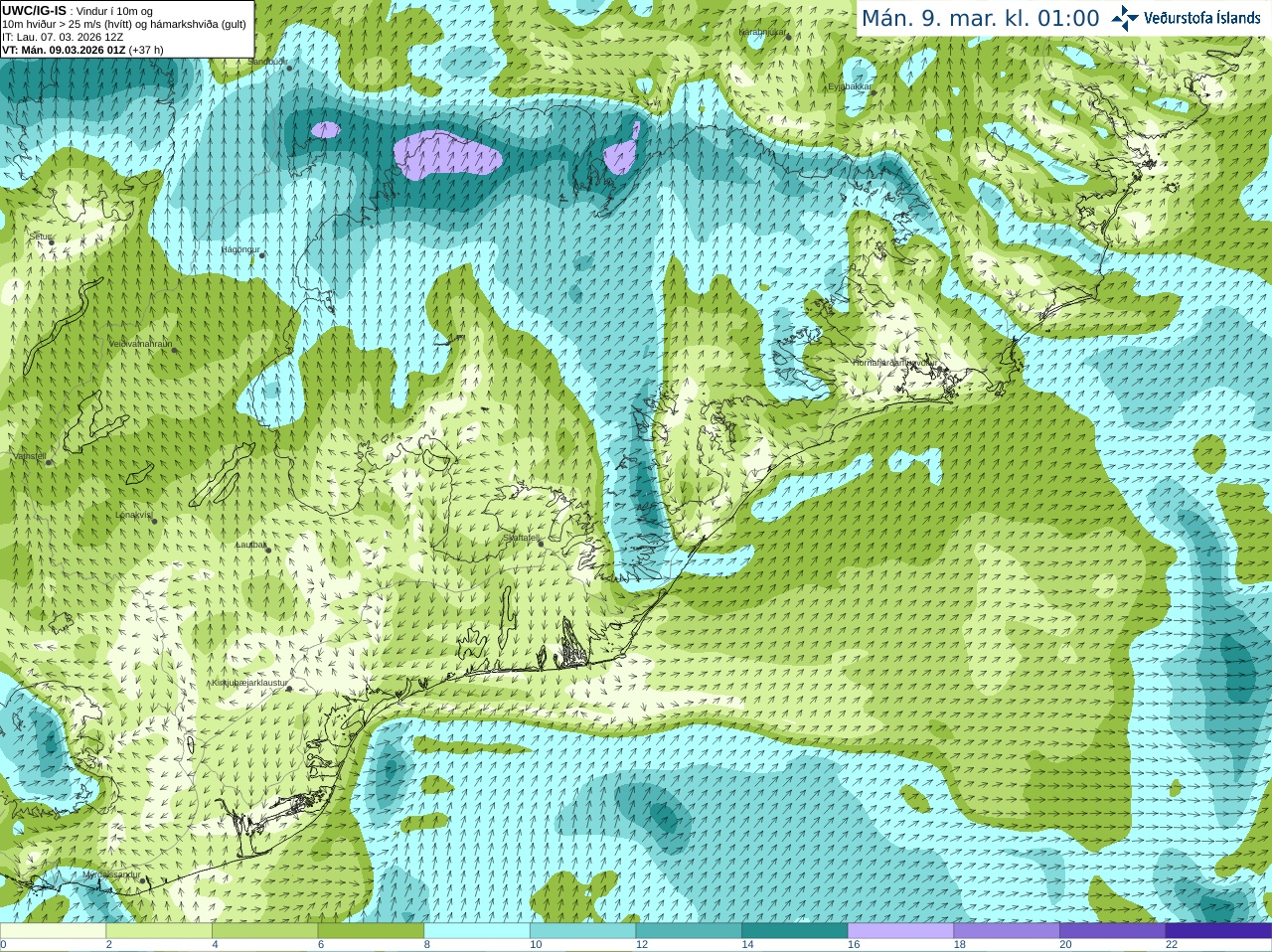Screen dimensions: 1272x952
Task: Click the 4–6 m/s green legend swatch
Action: click(x=264, y=931)
